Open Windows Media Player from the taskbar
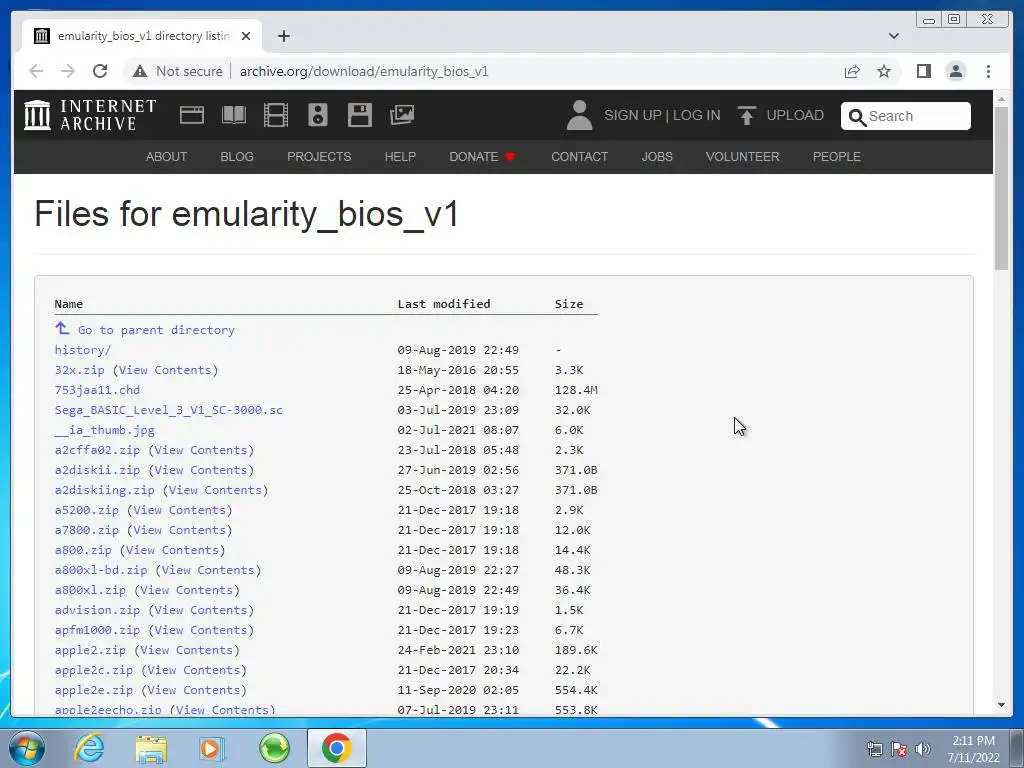Screen dimensions: 1024x768 click(x=212, y=748)
